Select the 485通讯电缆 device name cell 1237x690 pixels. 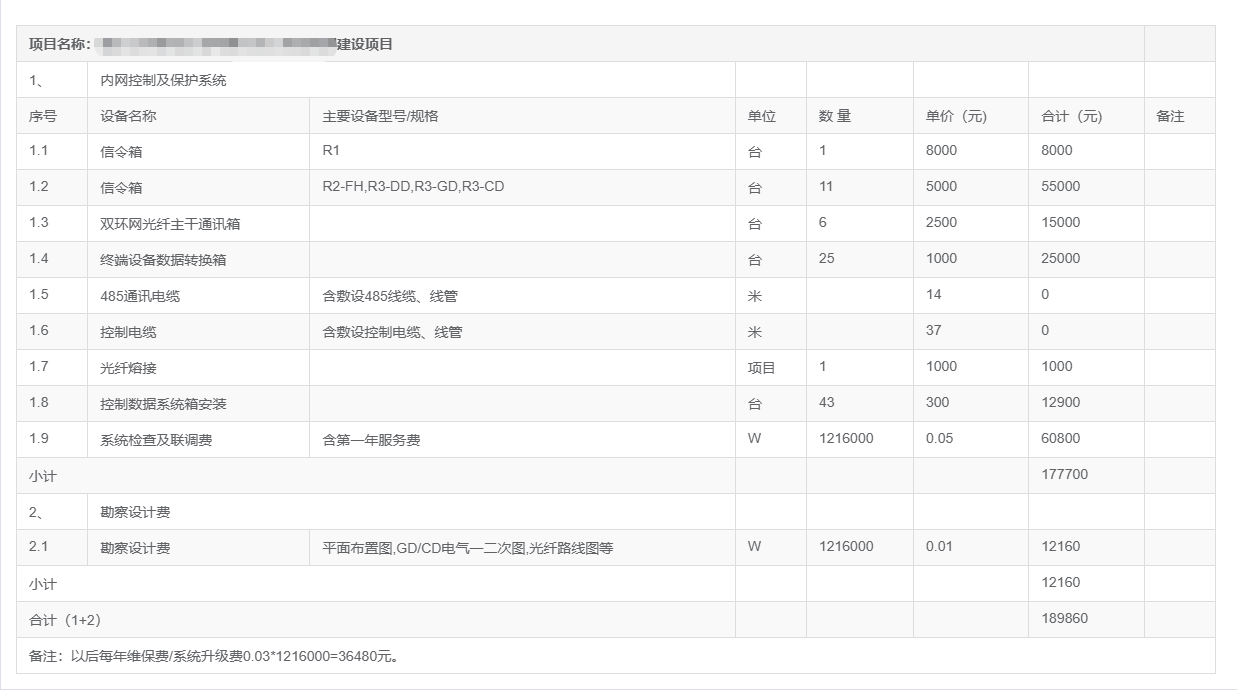[140, 296]
